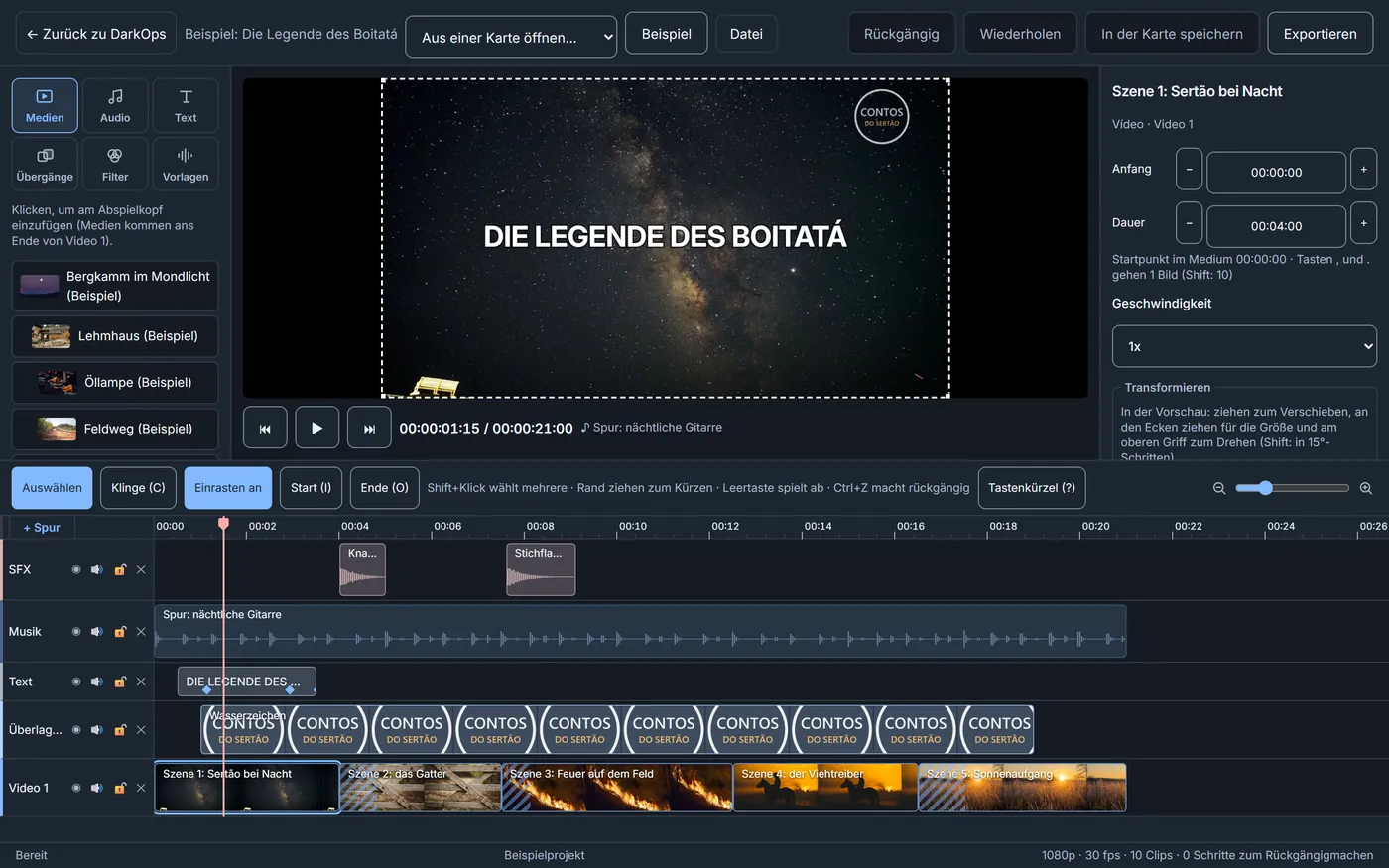Activate the Auswählen selection mode

click(52, 488)
